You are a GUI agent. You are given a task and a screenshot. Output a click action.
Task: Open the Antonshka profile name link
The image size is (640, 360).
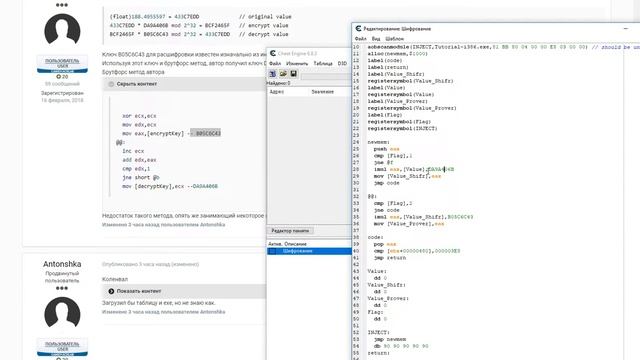(62, 264)
